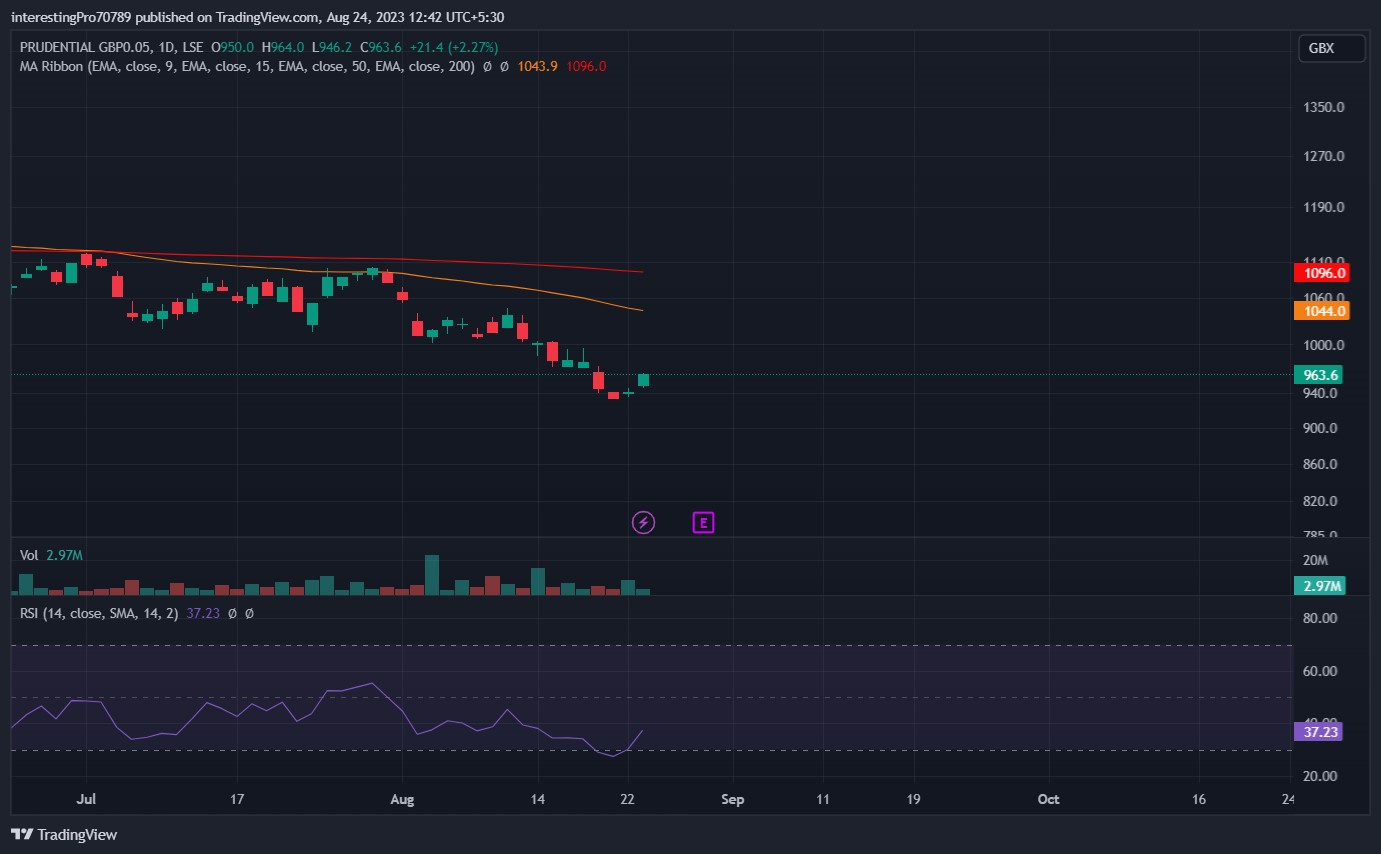The height and width of the screenshot is (854, 1381).
Task: Click the O950.0 open value in legend
Action: (232, 47)
